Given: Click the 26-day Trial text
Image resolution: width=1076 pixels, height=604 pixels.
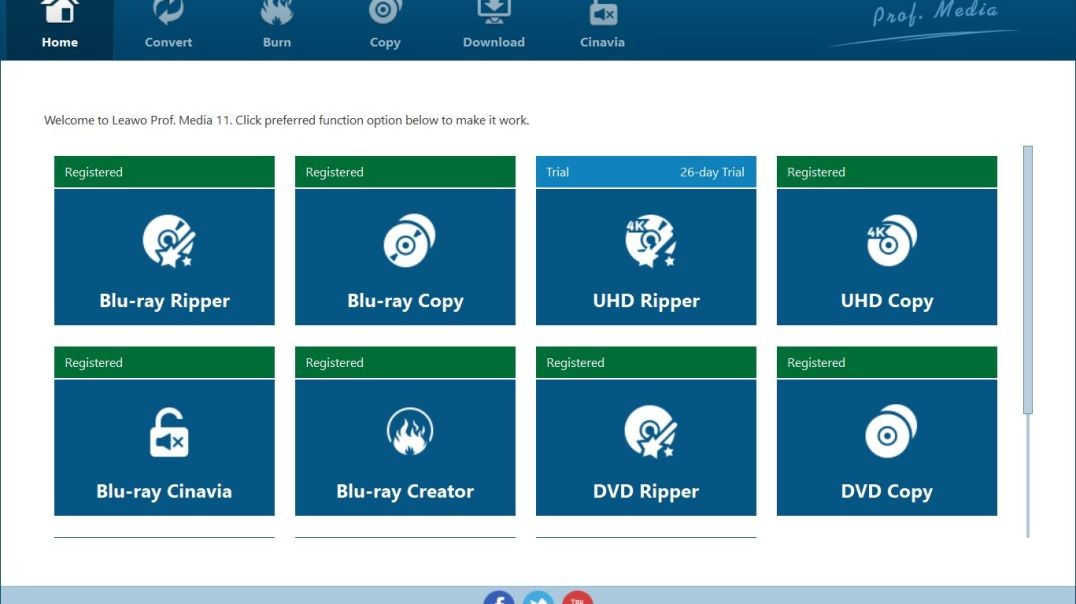Looking at the screenshot, I should (x=712, y=172).
